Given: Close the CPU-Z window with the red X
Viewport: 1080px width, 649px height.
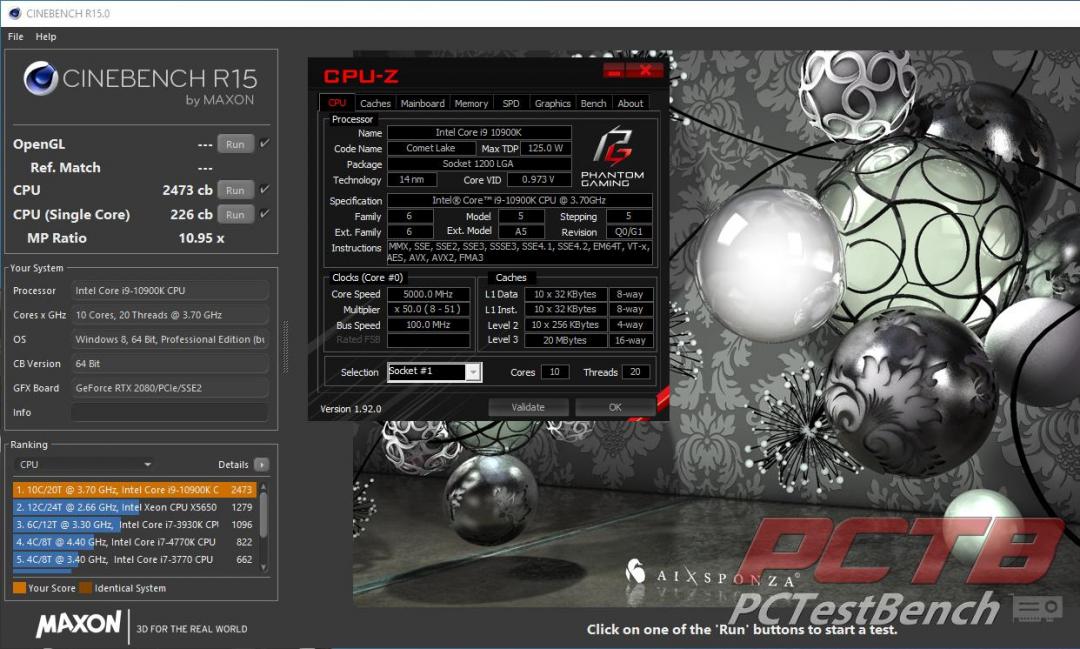Looking at the screenshot, I should pos(645,70).
